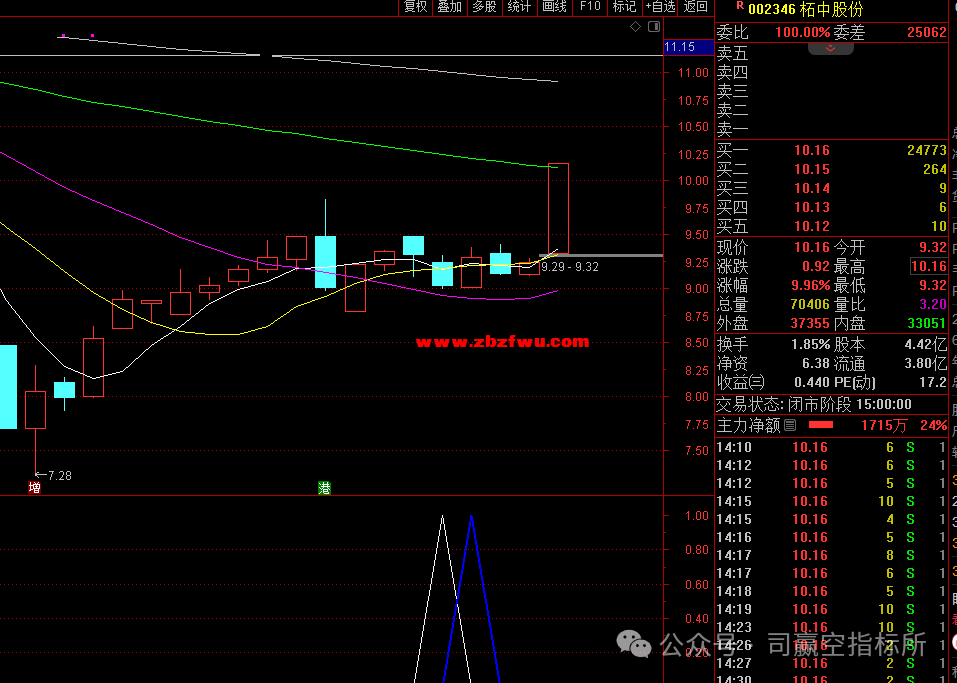957x683 pixels.
Task: Select the 涨幅 9.96% value
Action: (x=811, y=285)
